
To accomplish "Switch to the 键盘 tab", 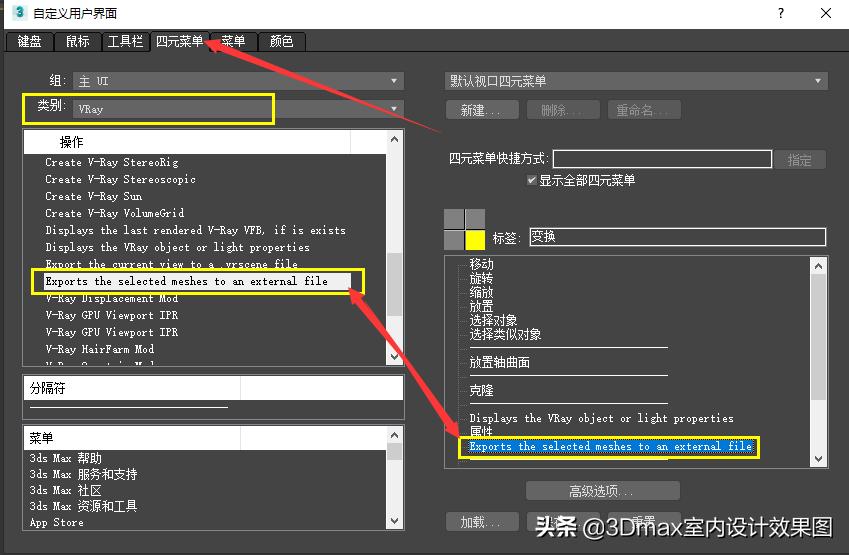I will [x=29, y=42].
